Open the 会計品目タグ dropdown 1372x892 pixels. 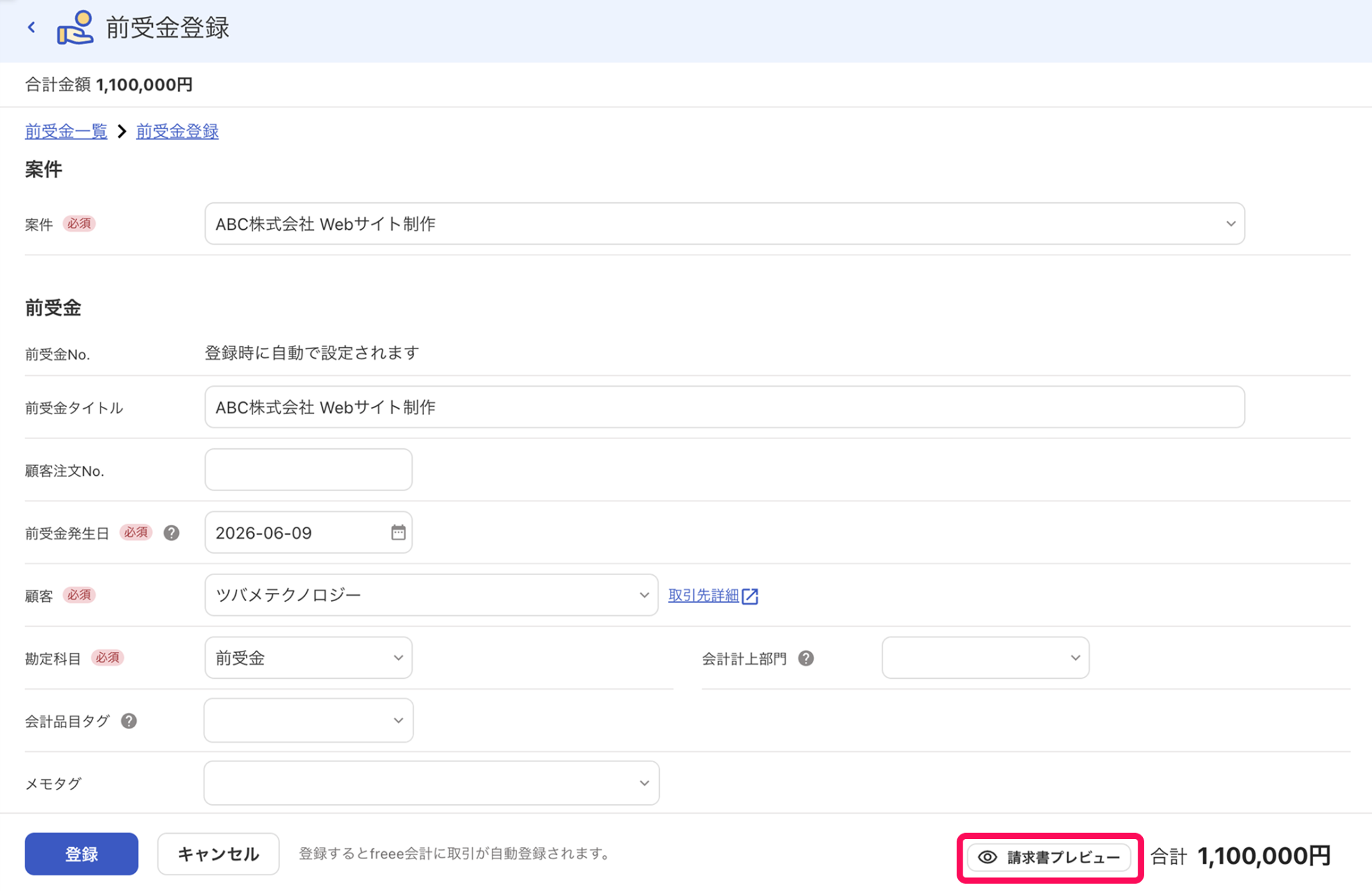pos(308,720)
